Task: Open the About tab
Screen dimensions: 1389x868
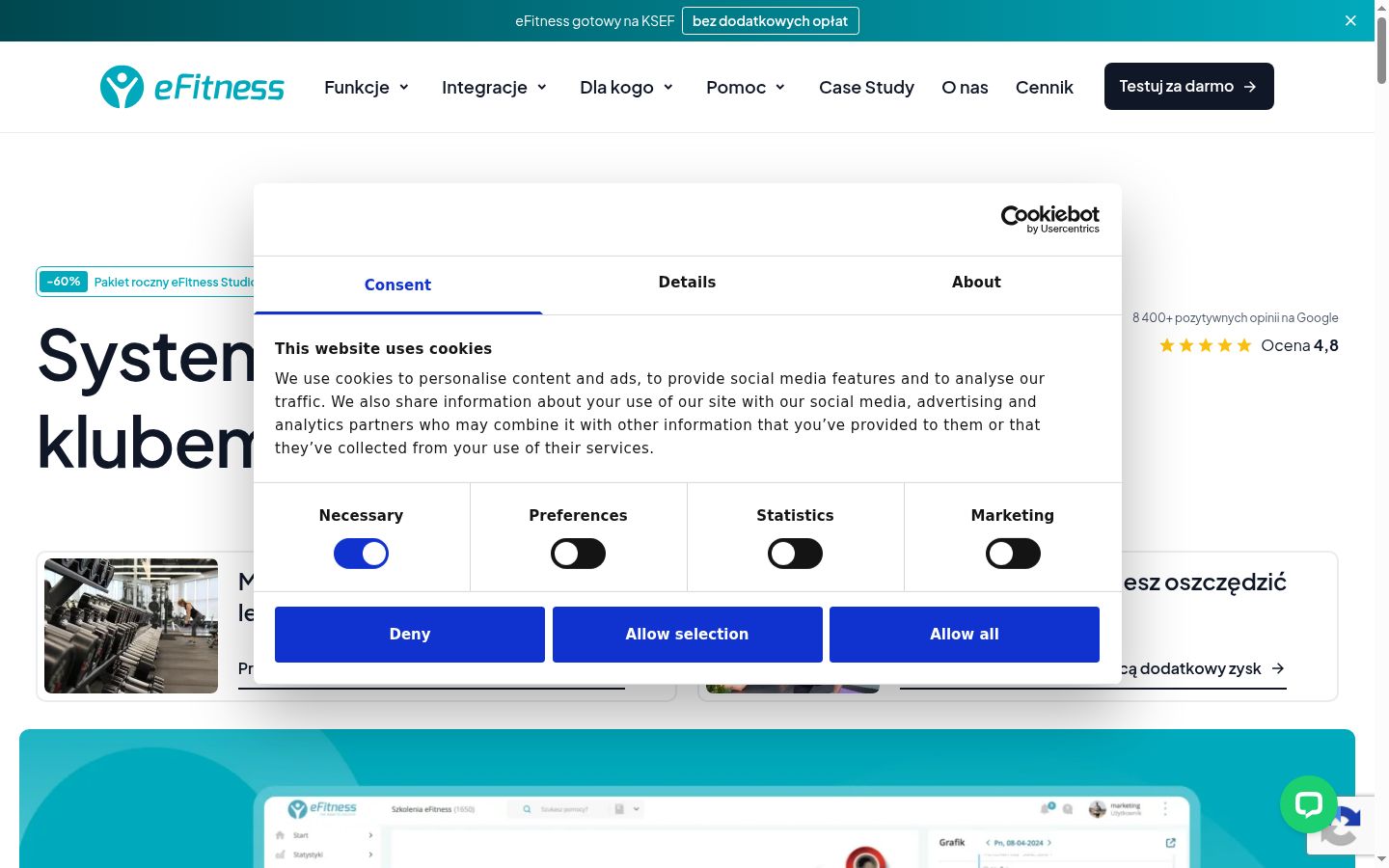Action: (x=976, y=283)
